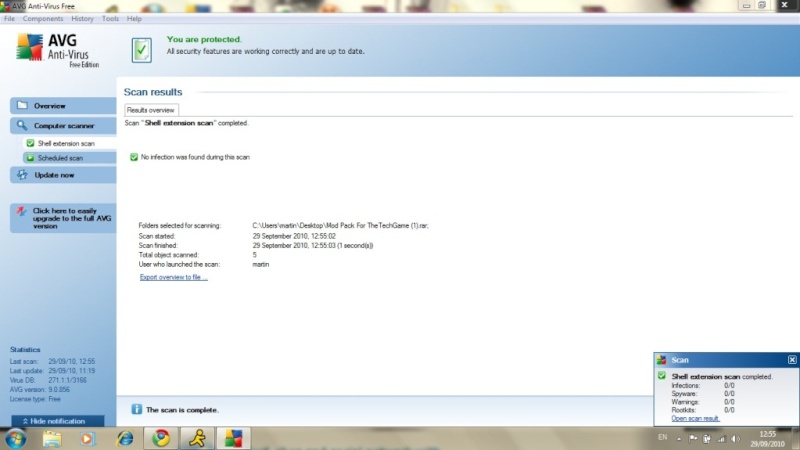The height and width of the screenshot is (450, 800).
Task: Click the Hide notification button
Action: pyautogui.click(x=58, y=421)
